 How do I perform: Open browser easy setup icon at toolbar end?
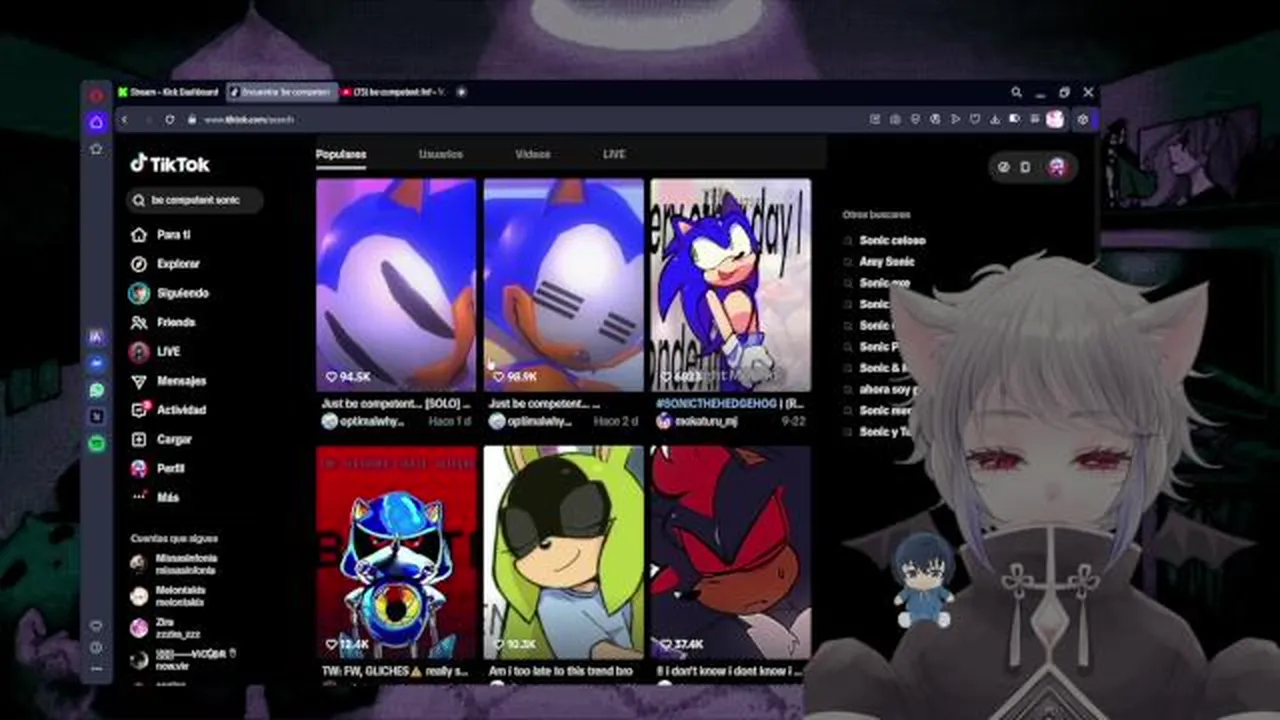pos(1083,120)
